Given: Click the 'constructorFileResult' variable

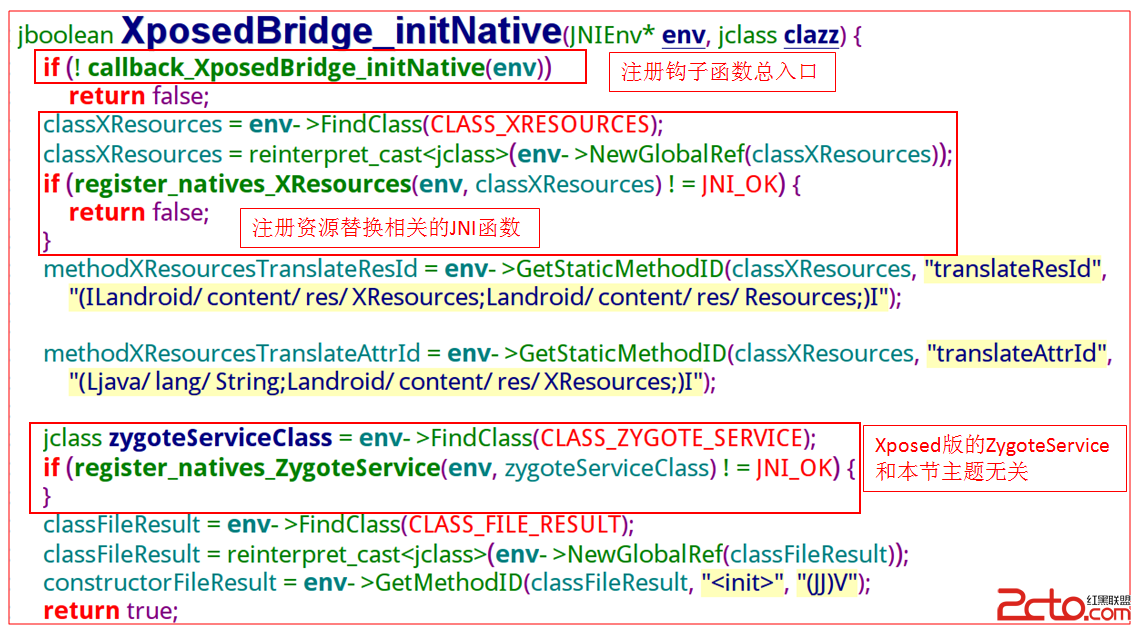Looking at the screenshot, I should click(x=160, y=583).
